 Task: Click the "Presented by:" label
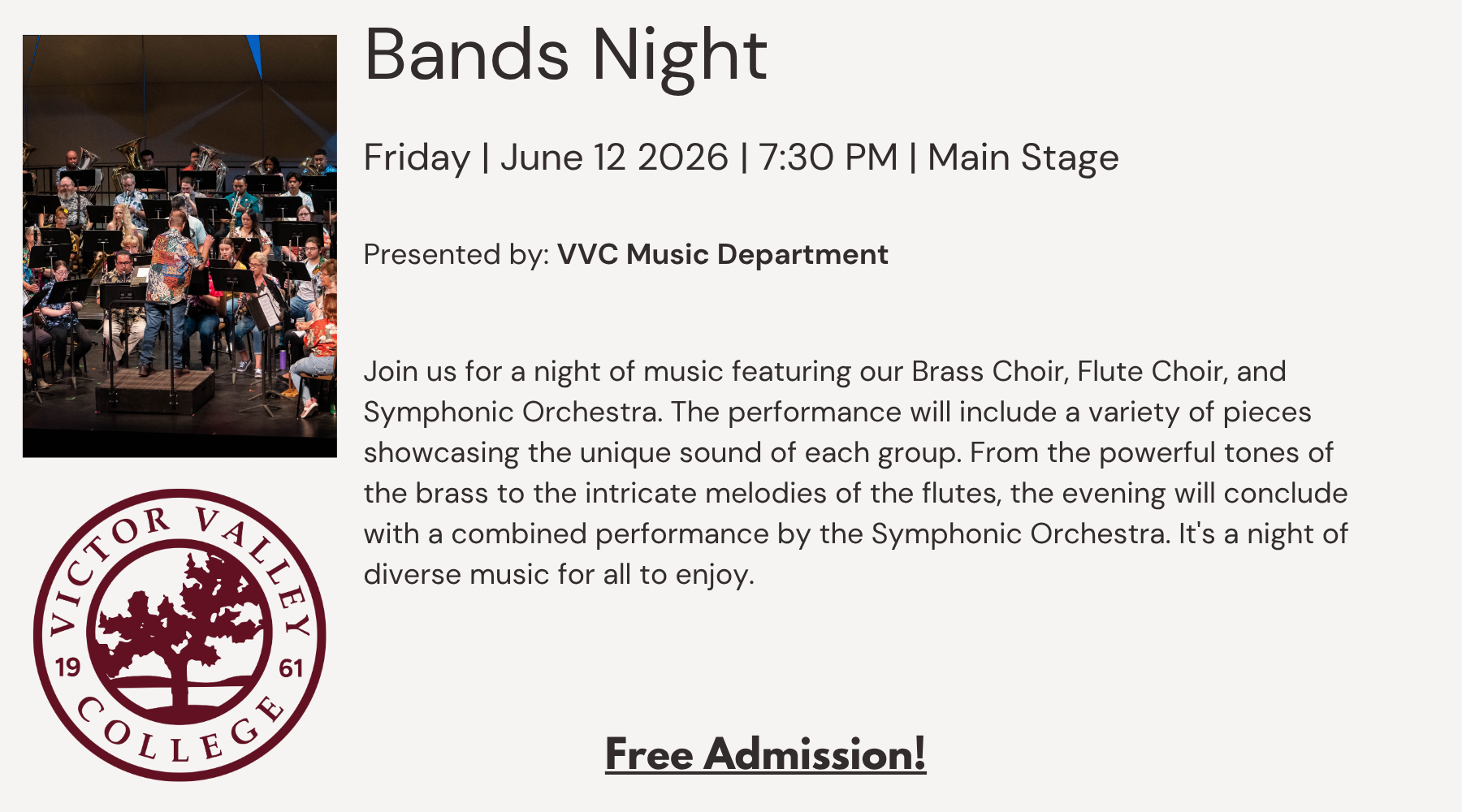[x=456, y=254]
